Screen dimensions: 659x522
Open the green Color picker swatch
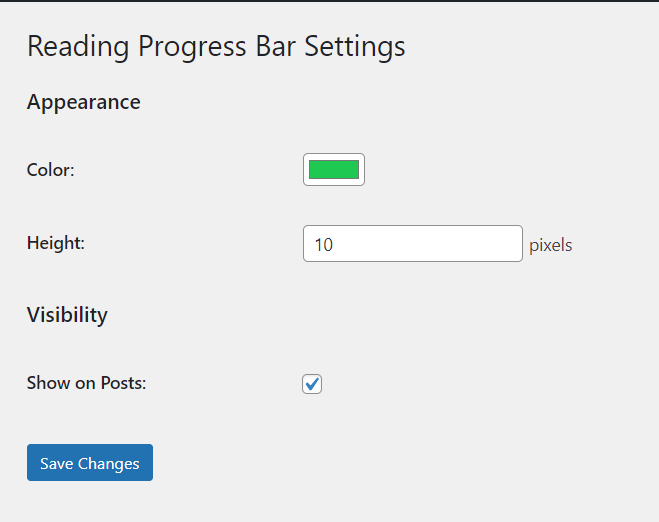coord(334,169)
